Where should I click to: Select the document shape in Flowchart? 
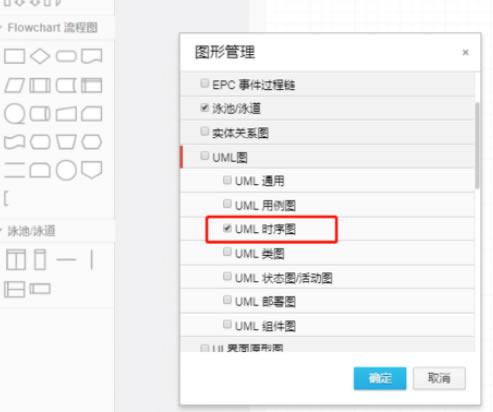point(92,56)
